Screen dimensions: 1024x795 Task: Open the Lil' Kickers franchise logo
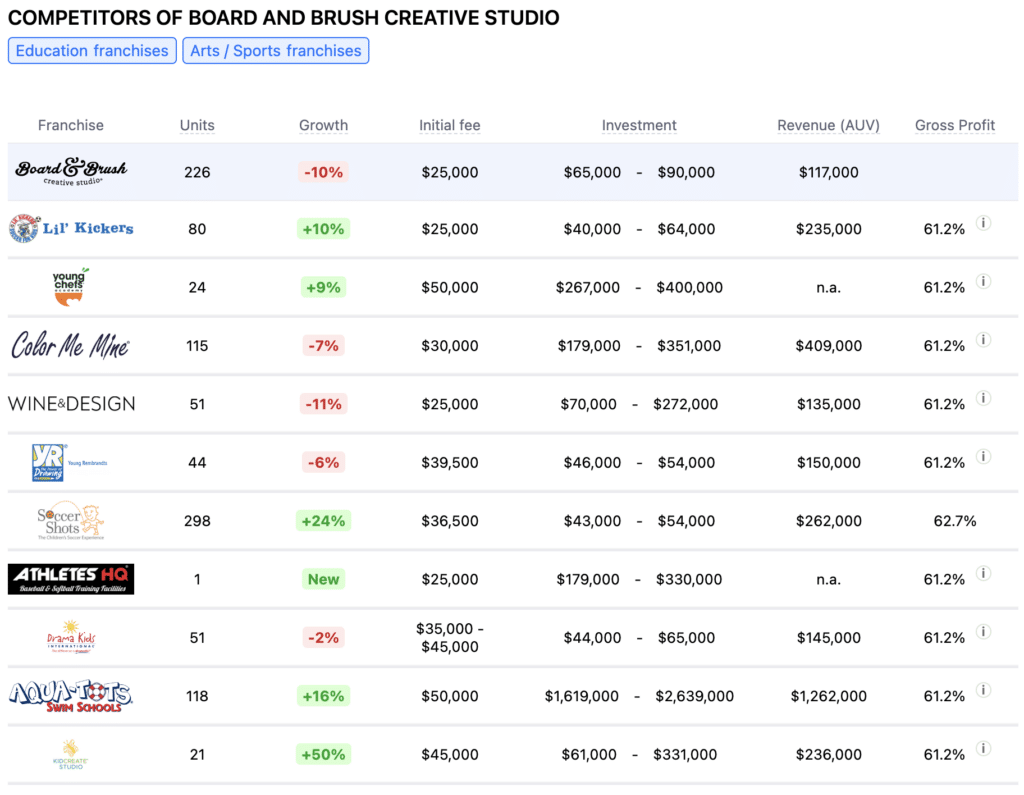[71, 229]
